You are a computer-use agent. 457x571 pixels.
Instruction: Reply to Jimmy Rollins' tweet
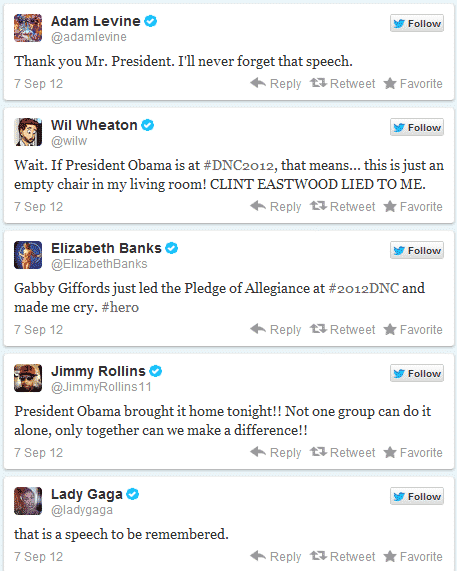(276, 453)
